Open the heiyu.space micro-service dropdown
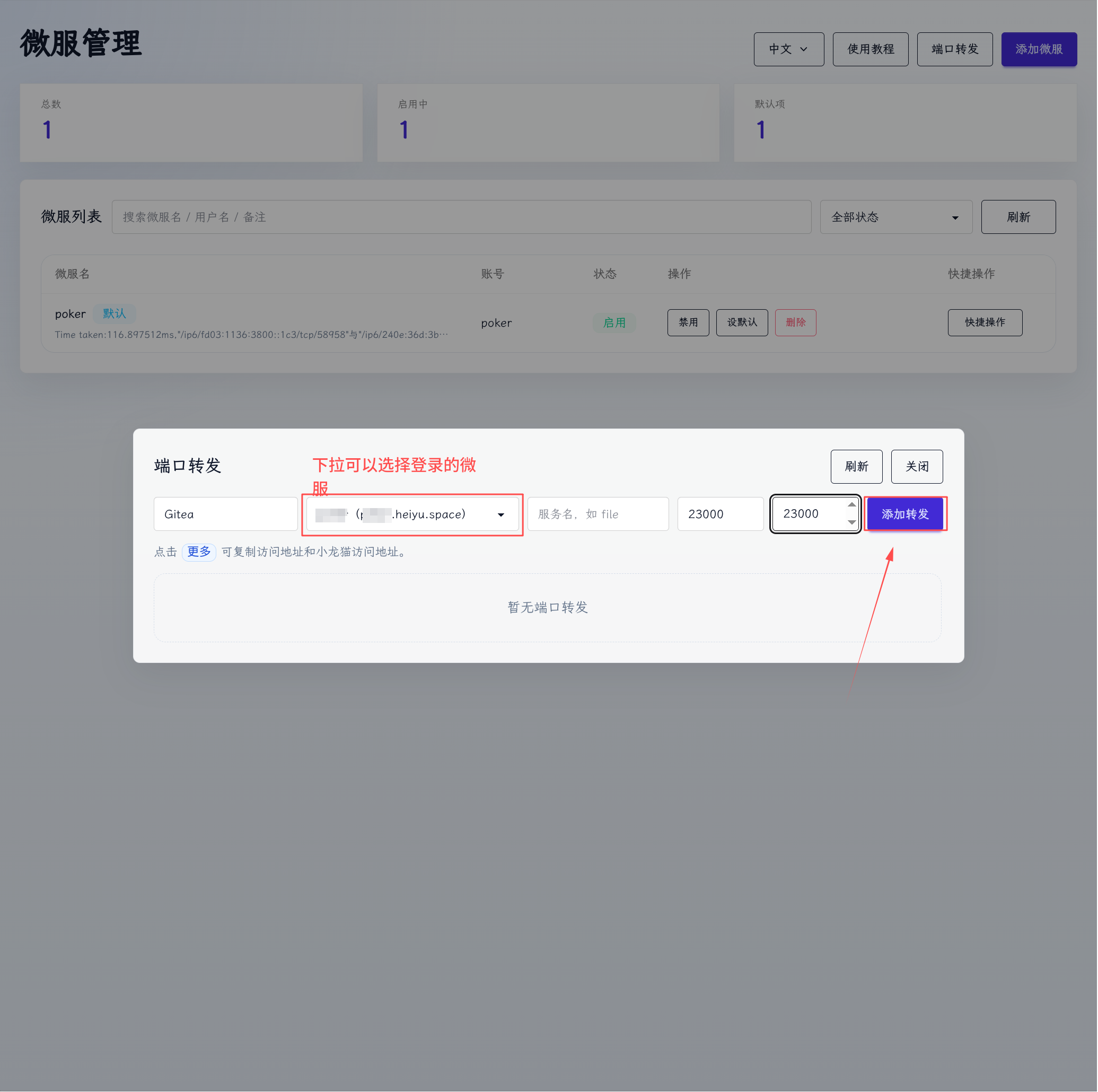 tap(412, 514)
